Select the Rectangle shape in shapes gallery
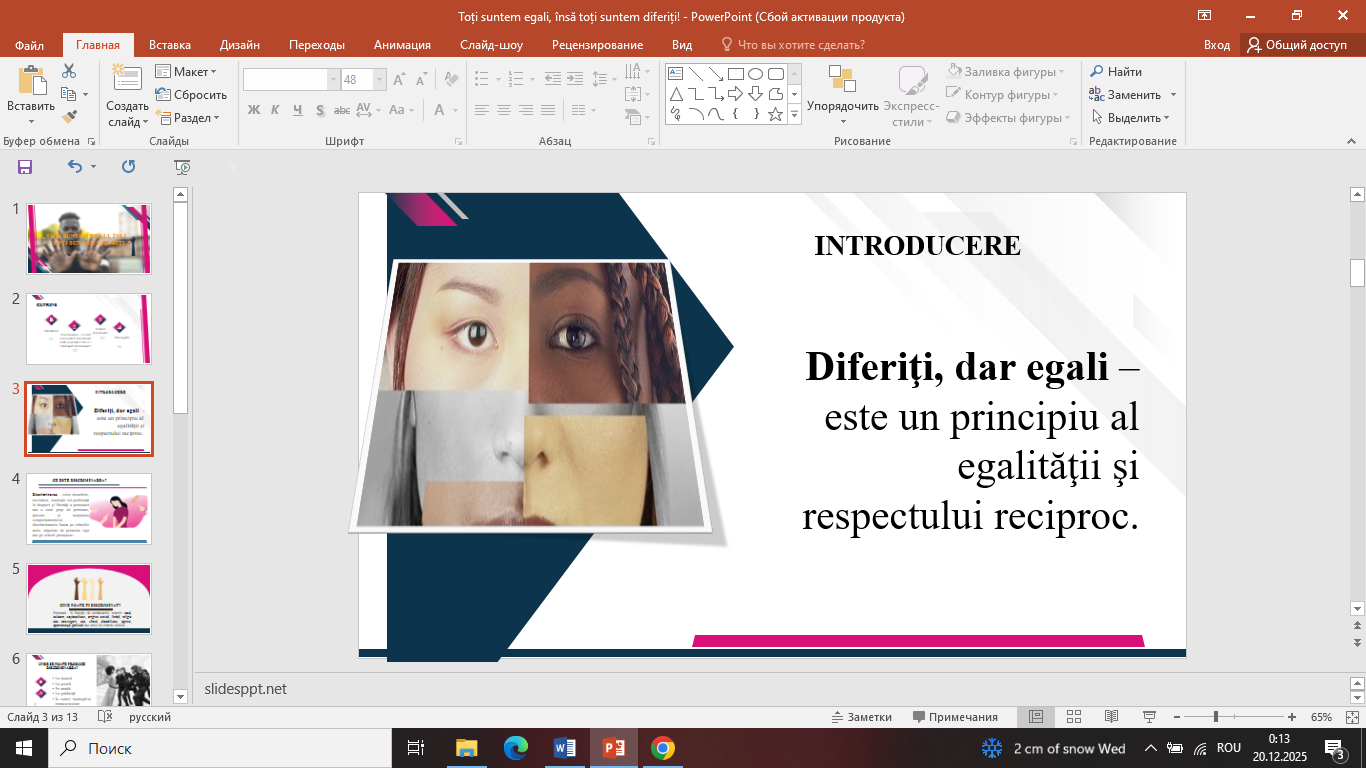Image resolution: width=1366 pixels, height=768 pixels. [x=735, y=73]
